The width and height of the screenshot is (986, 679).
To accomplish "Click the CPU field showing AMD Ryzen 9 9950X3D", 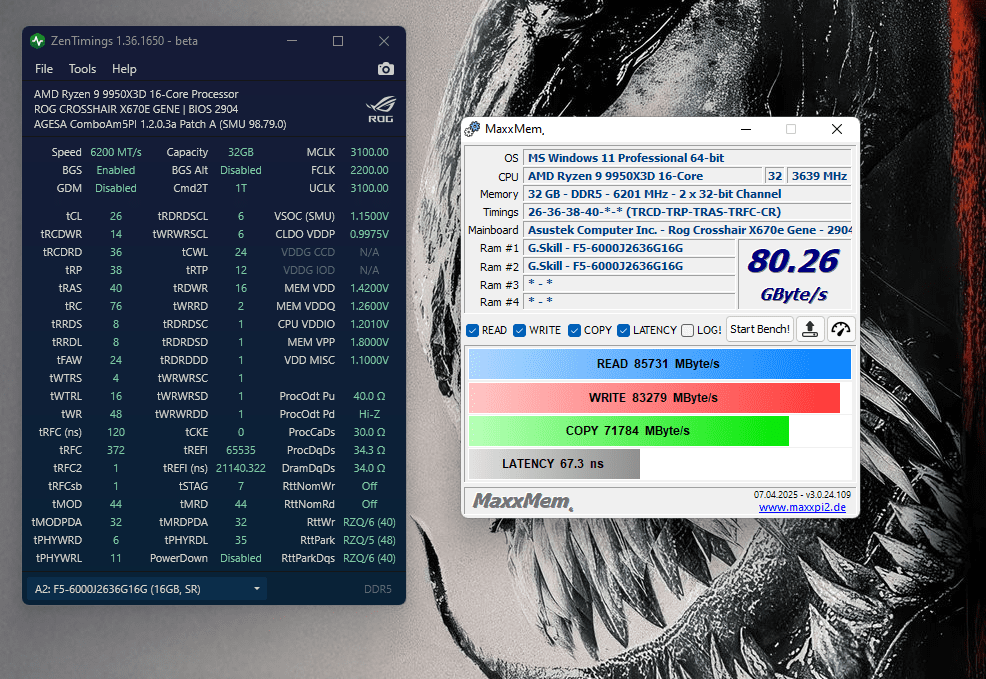I will (x=643, y=176).
